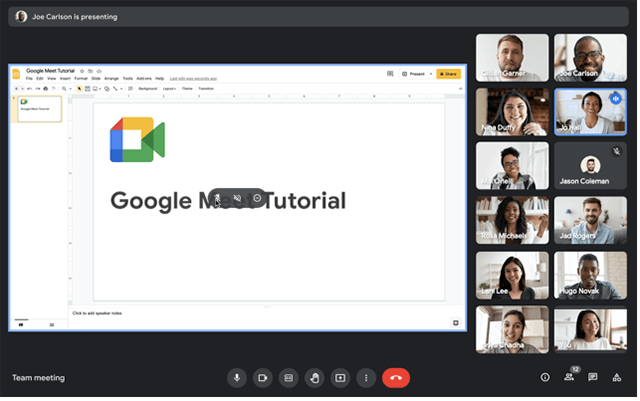Click 'Joe Carlson is presenting' banner

click(318, 17)
